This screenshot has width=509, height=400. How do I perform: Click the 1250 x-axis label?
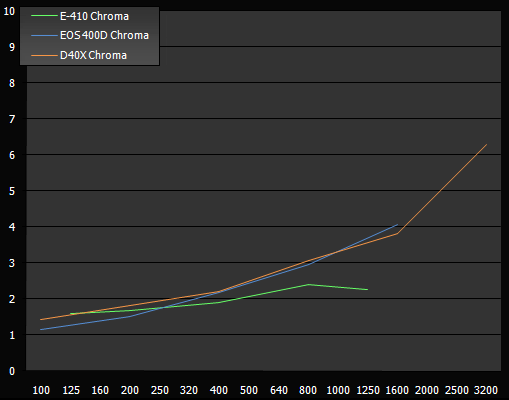368,390
